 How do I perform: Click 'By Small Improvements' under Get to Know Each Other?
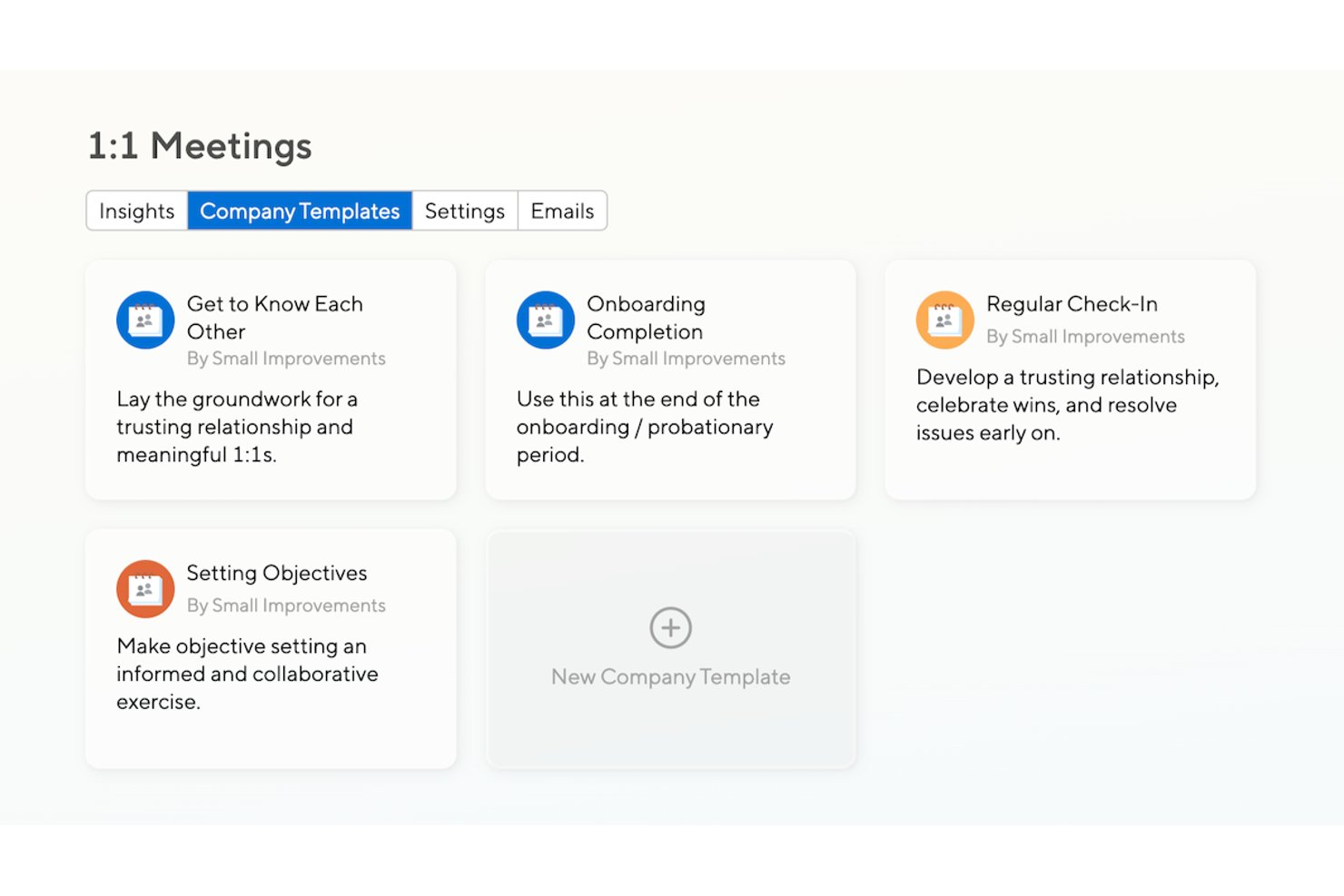286,359
